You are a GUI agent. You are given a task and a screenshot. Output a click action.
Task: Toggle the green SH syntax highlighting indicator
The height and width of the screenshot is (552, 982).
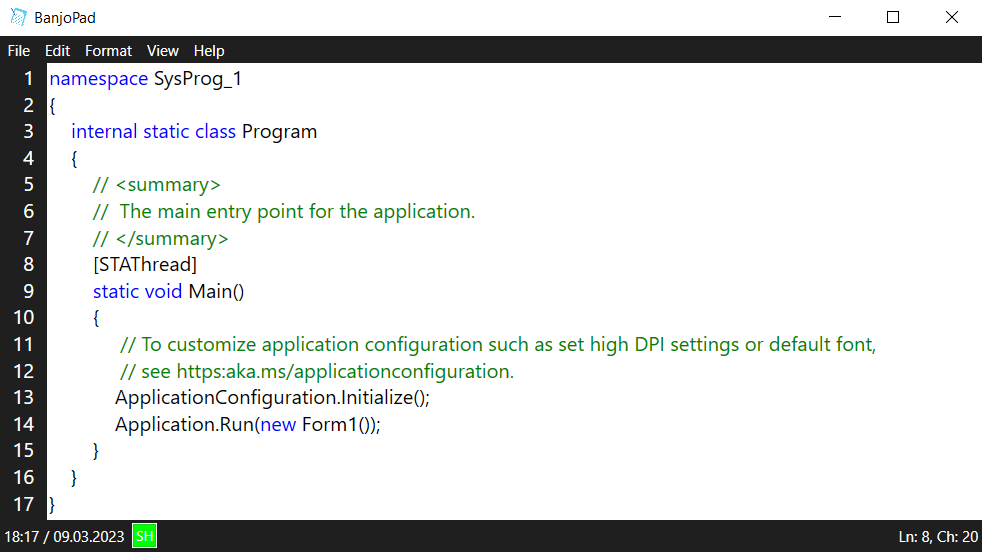click(145, 536)
